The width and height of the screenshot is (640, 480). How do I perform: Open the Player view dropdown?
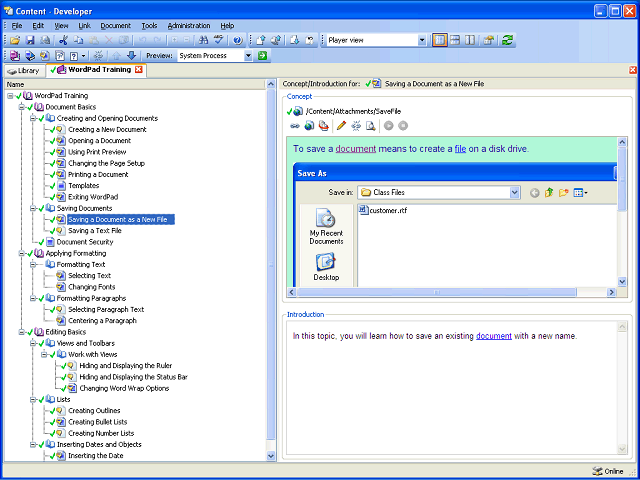[x=422, y=40]
